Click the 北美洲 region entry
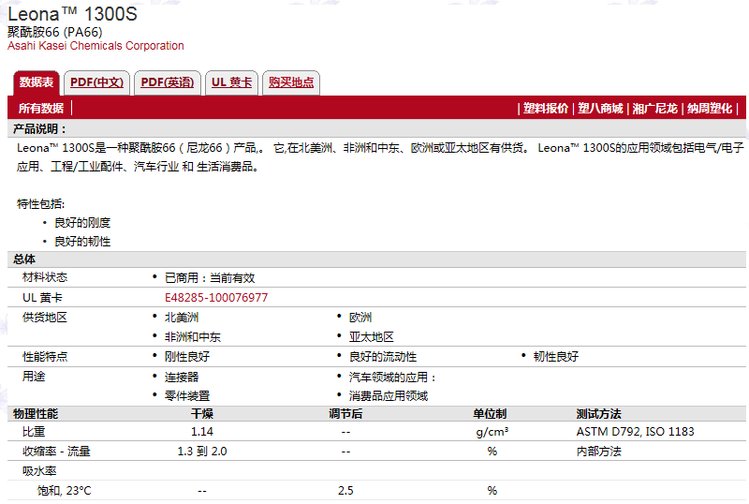 click(x=182, y=317)
